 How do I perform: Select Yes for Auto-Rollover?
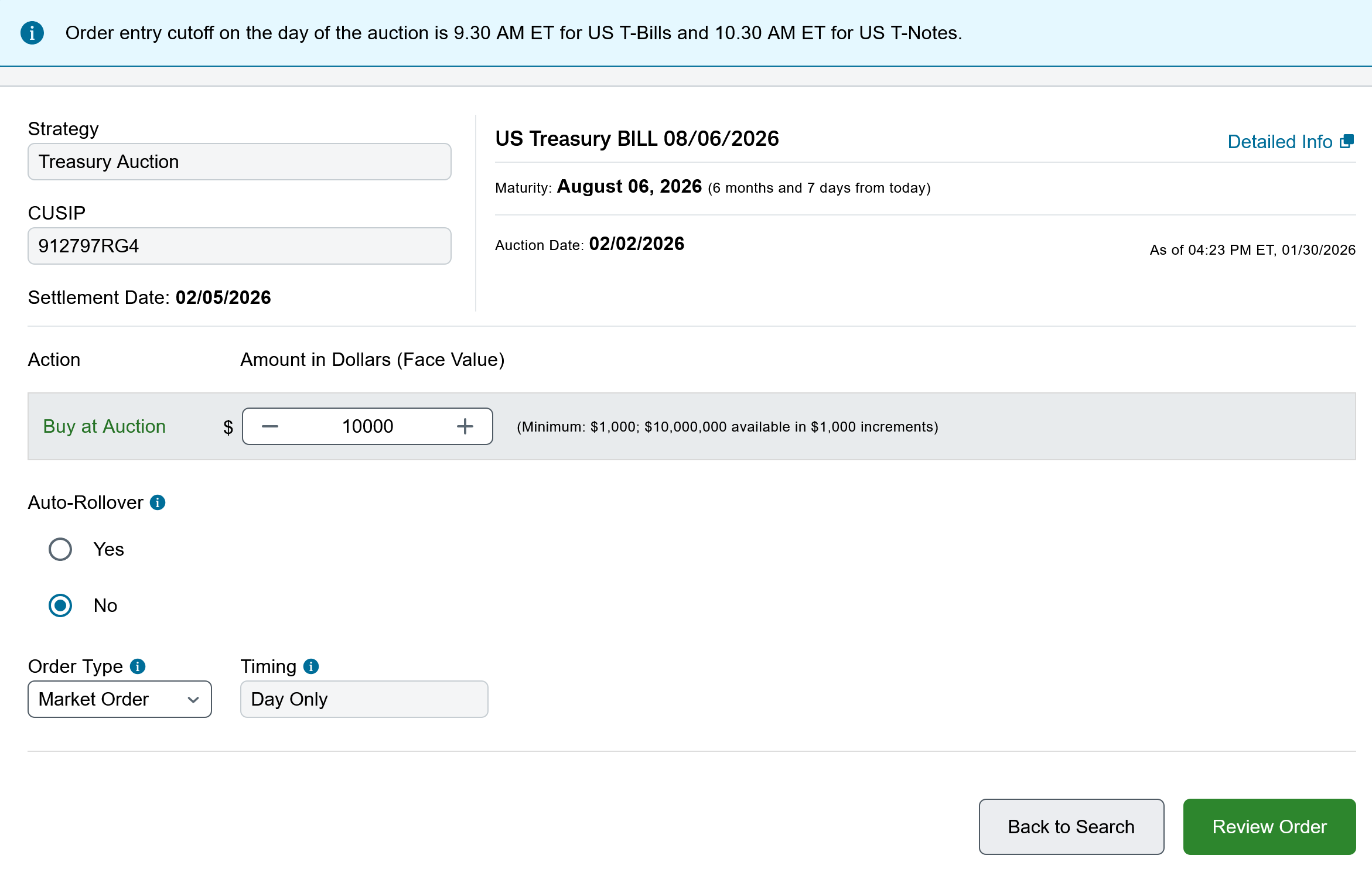pyautogui.click(x=60, y=549)
